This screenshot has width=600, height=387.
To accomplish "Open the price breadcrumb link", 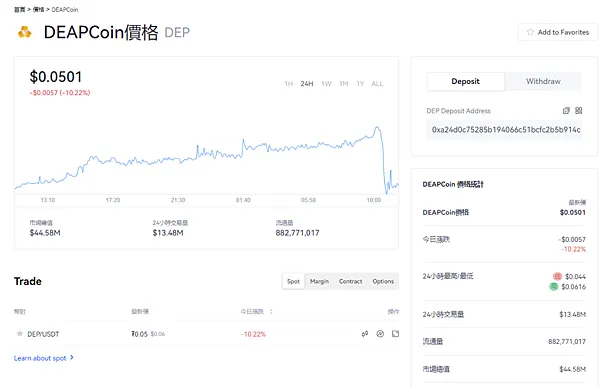I will coord(38,10).
